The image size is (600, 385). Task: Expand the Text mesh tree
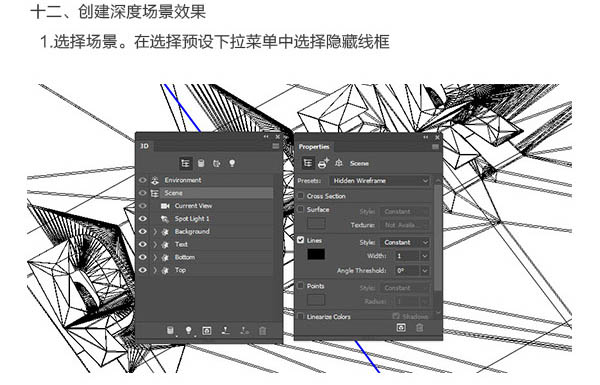coord(155,245)
